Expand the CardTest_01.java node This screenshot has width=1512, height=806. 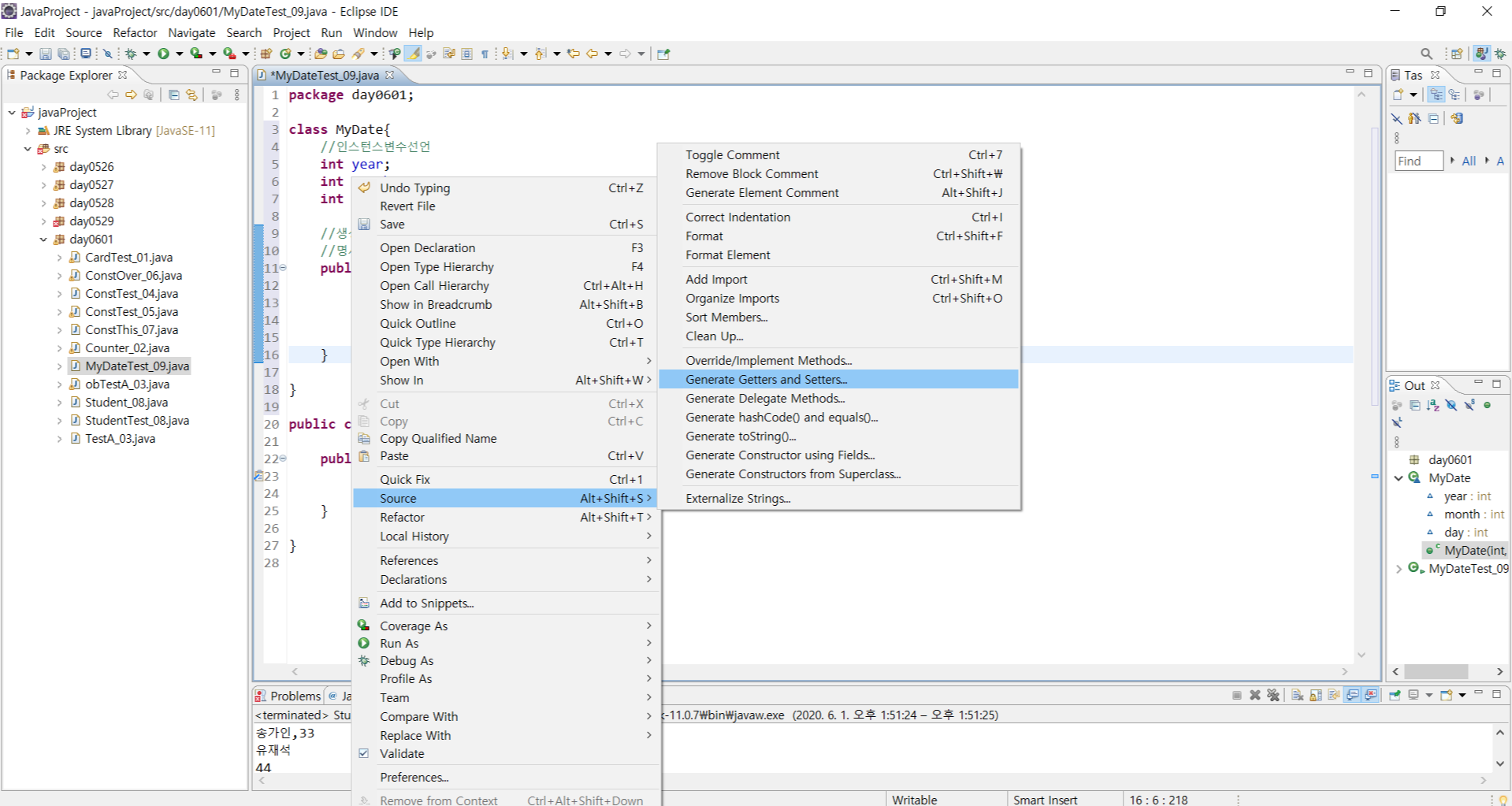[59, 258]
